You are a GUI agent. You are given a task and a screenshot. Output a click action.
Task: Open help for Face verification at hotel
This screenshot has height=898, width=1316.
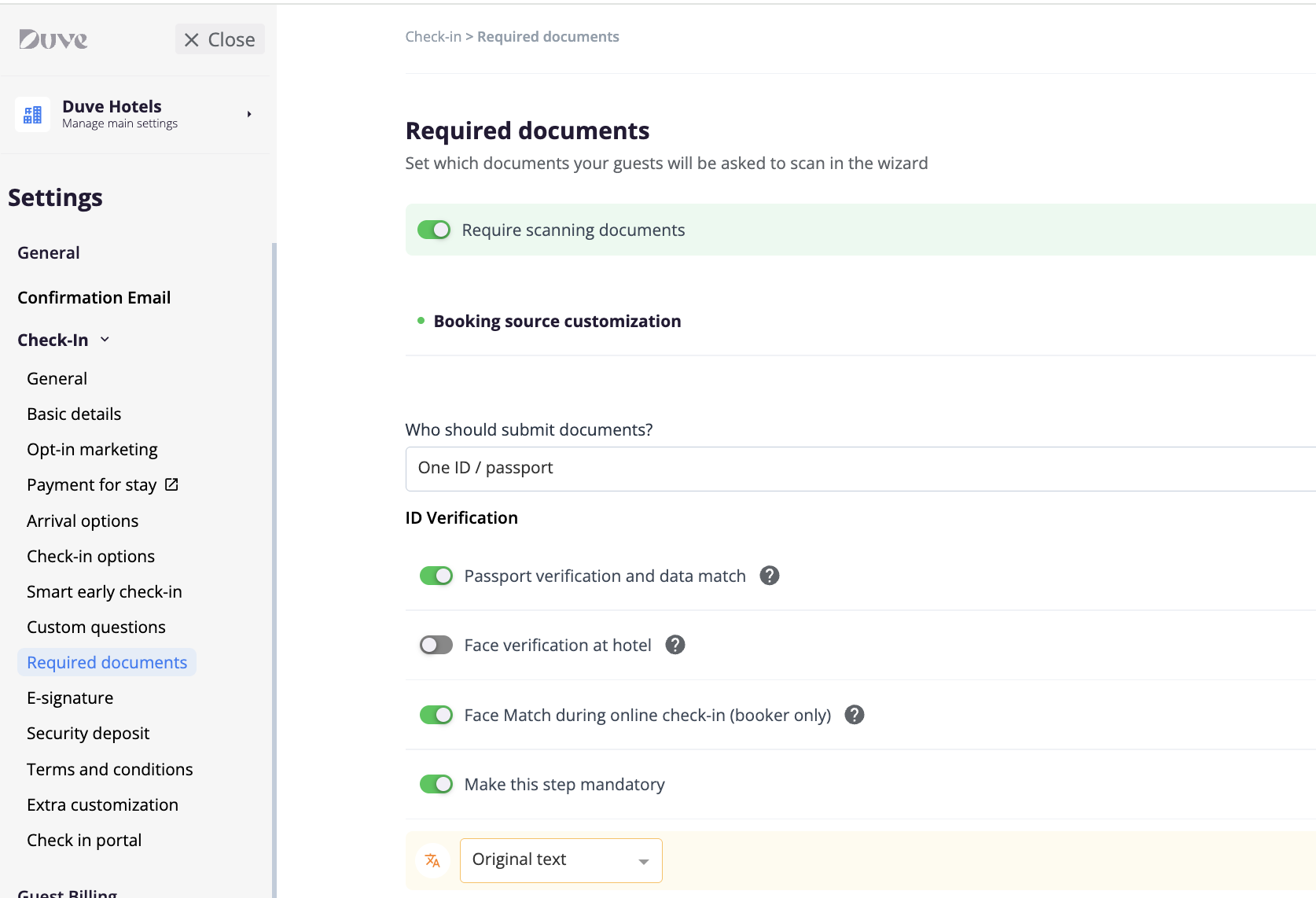click(675, 645)
